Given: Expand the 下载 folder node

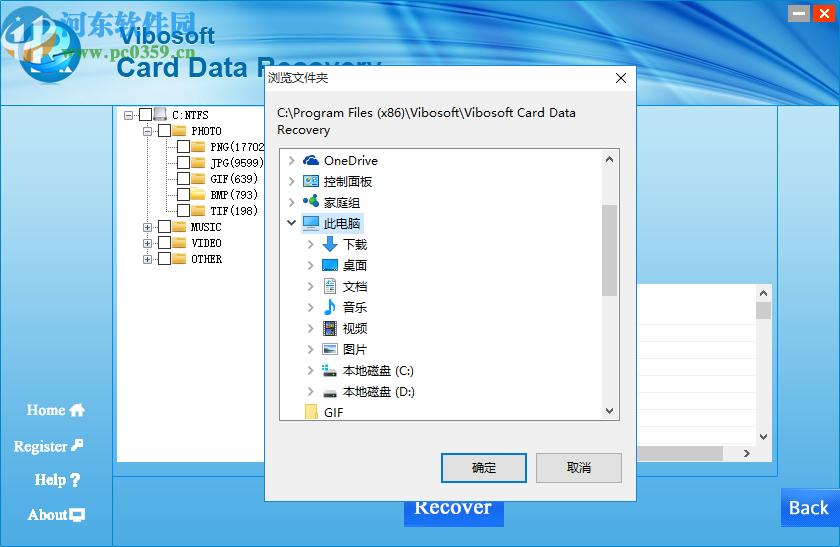Looking at the screenshot, I should click(x=311, y=244).
